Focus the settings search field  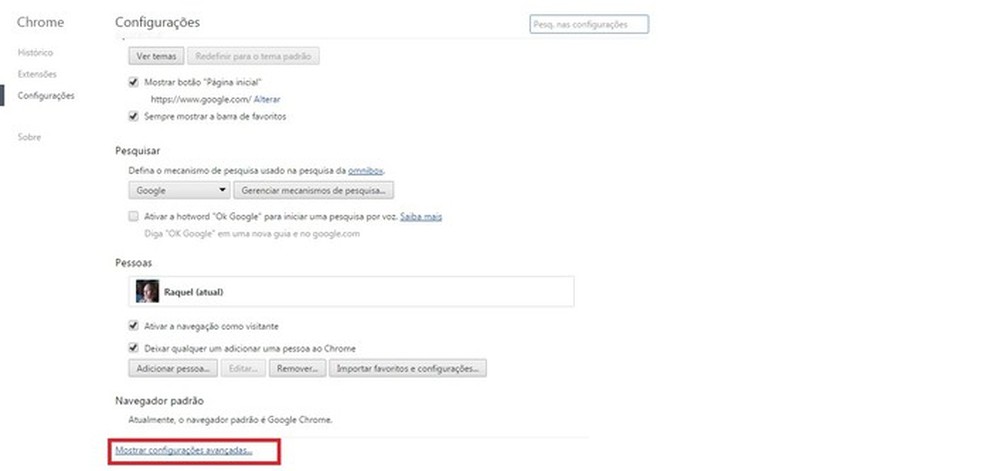pos(588,24)
